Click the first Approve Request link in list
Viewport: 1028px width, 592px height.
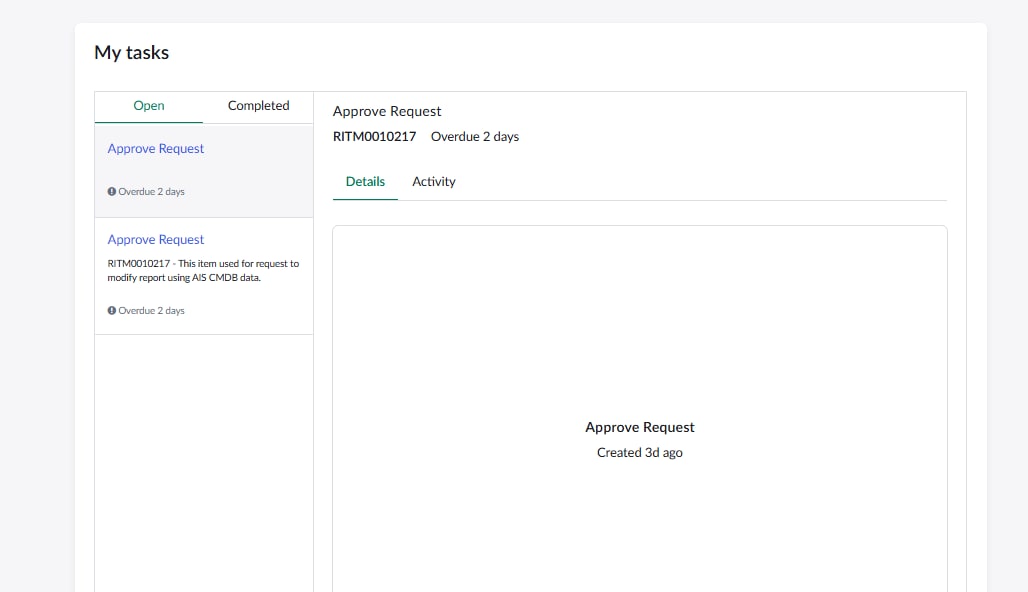pyautogui.click(x=156, y=149)
